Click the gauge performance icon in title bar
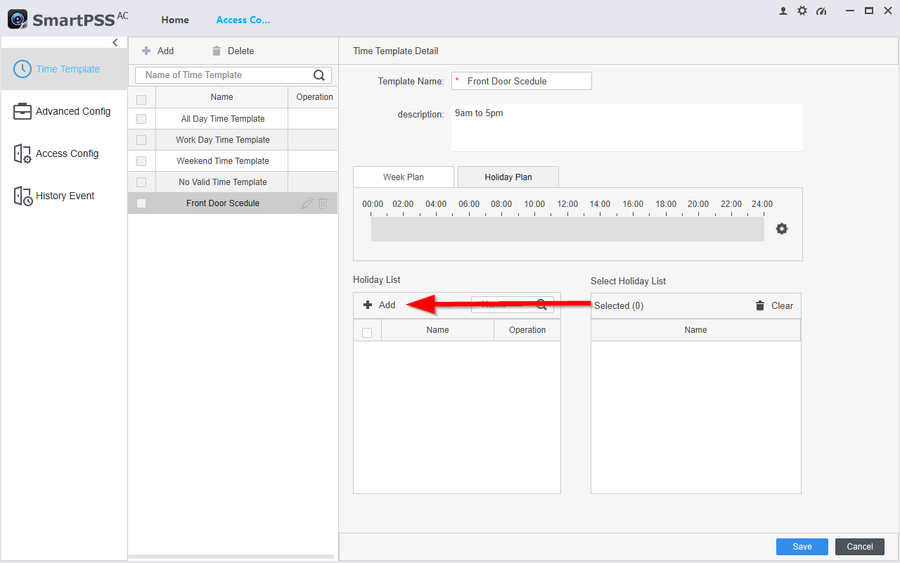 (x=821, y=11)
